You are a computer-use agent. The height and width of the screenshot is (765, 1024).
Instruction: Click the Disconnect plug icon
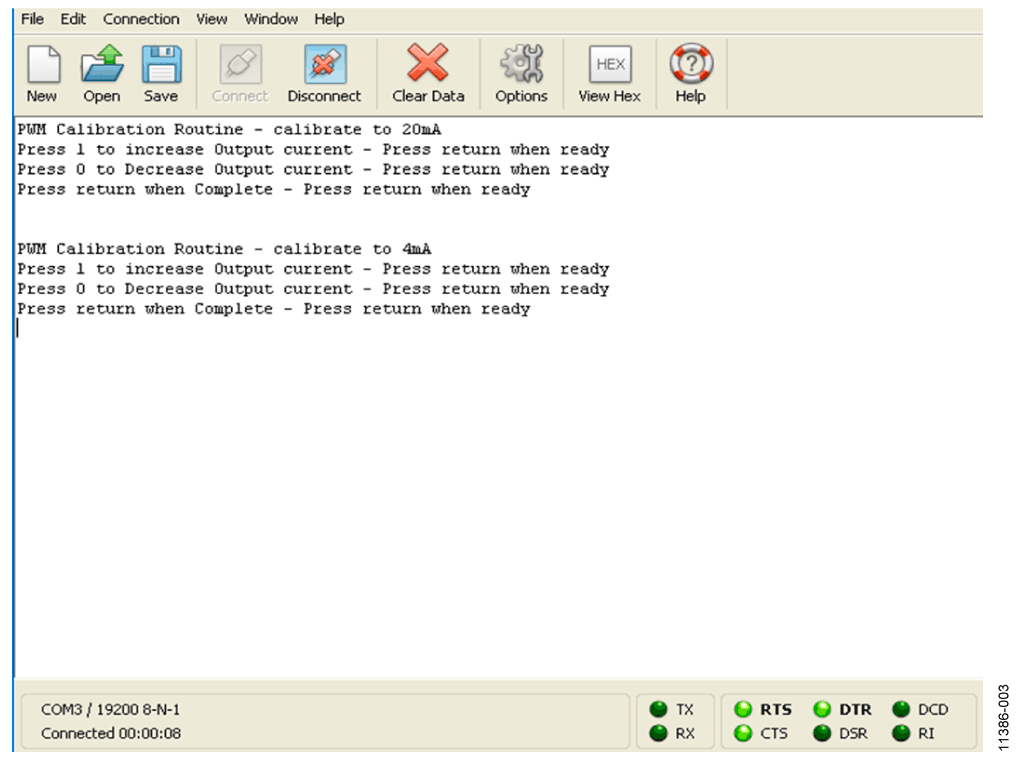click(325, 64)
